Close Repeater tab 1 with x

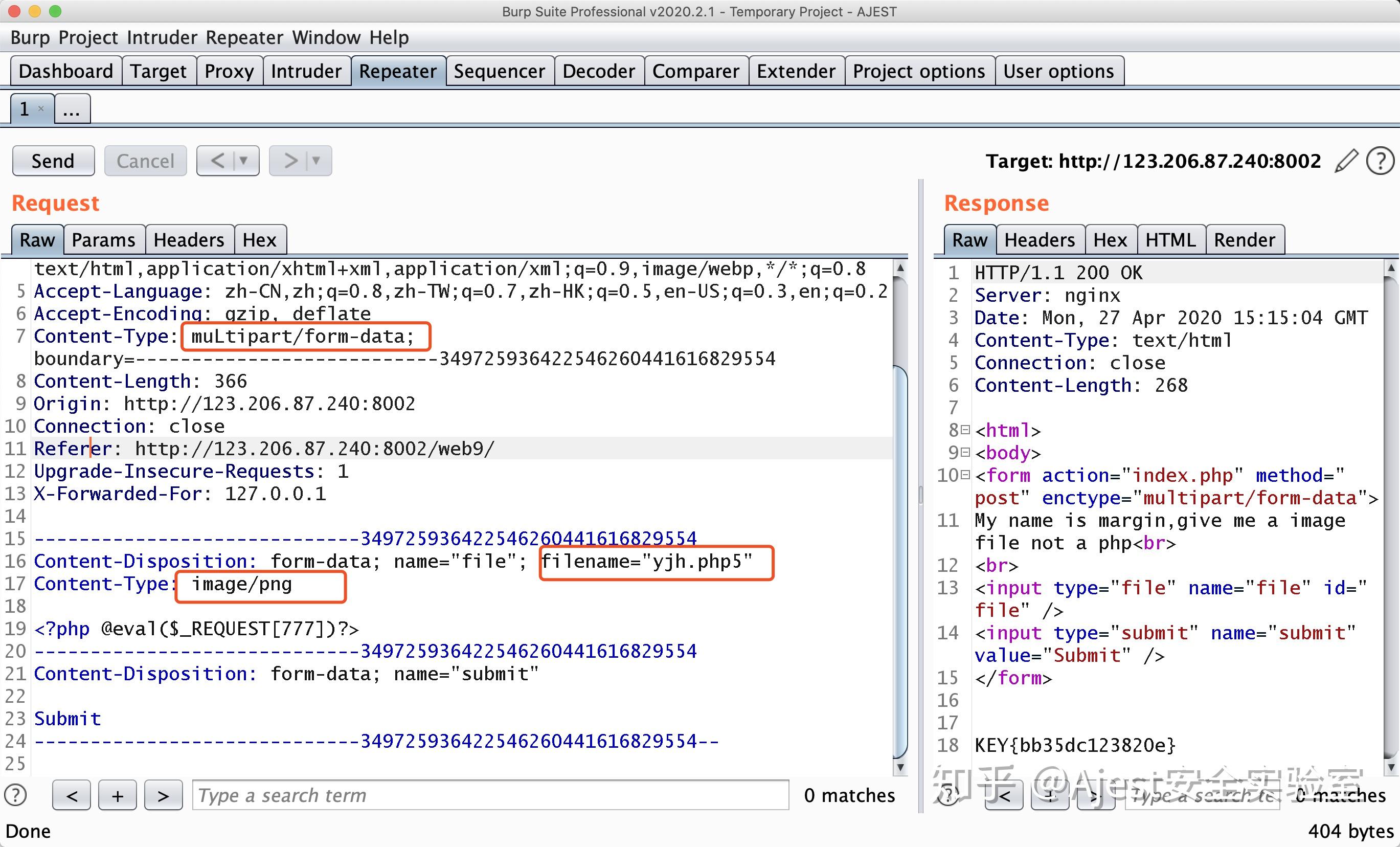pos(41,108)
